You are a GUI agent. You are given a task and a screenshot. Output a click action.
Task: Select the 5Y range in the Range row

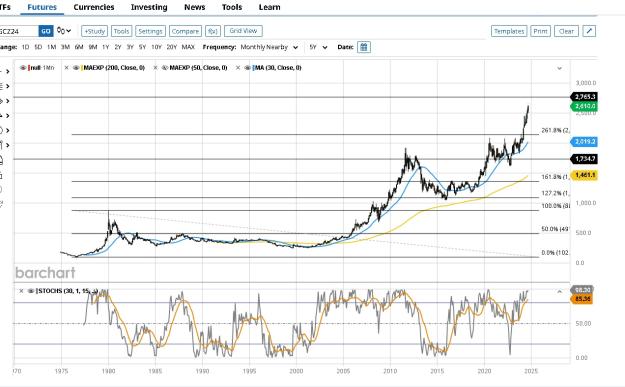tap(142, 47)
